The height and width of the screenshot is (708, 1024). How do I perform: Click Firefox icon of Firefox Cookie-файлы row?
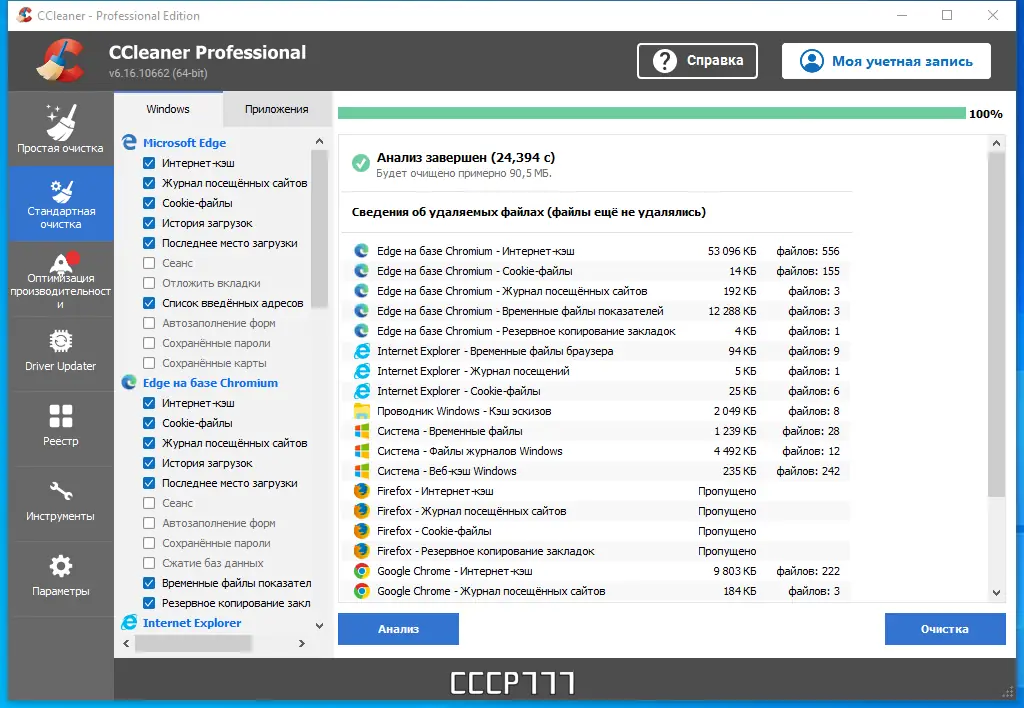(361, 531)
